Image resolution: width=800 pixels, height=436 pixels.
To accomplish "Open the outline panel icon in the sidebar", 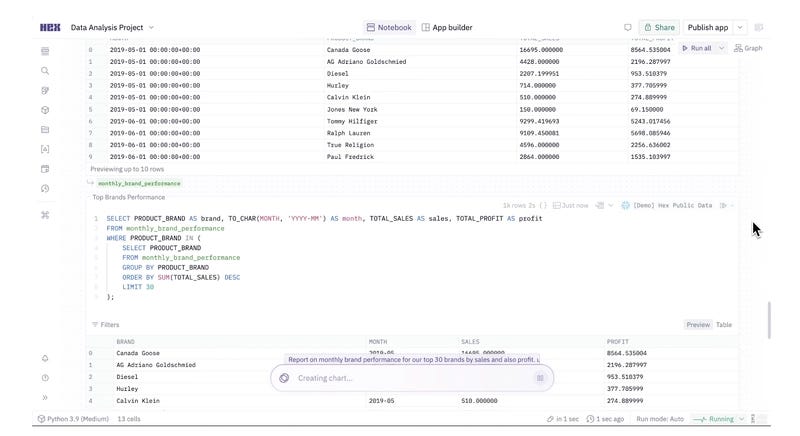I will (45, 51).
